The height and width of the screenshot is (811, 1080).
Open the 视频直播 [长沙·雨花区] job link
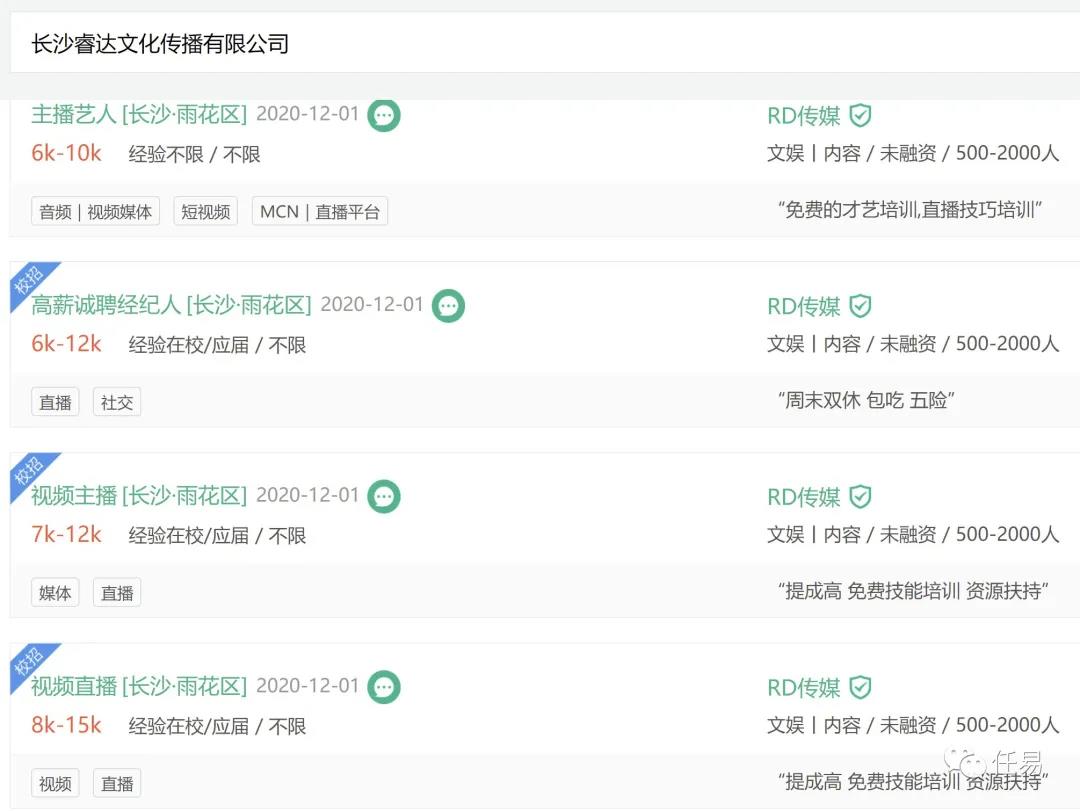pos(139,686)
